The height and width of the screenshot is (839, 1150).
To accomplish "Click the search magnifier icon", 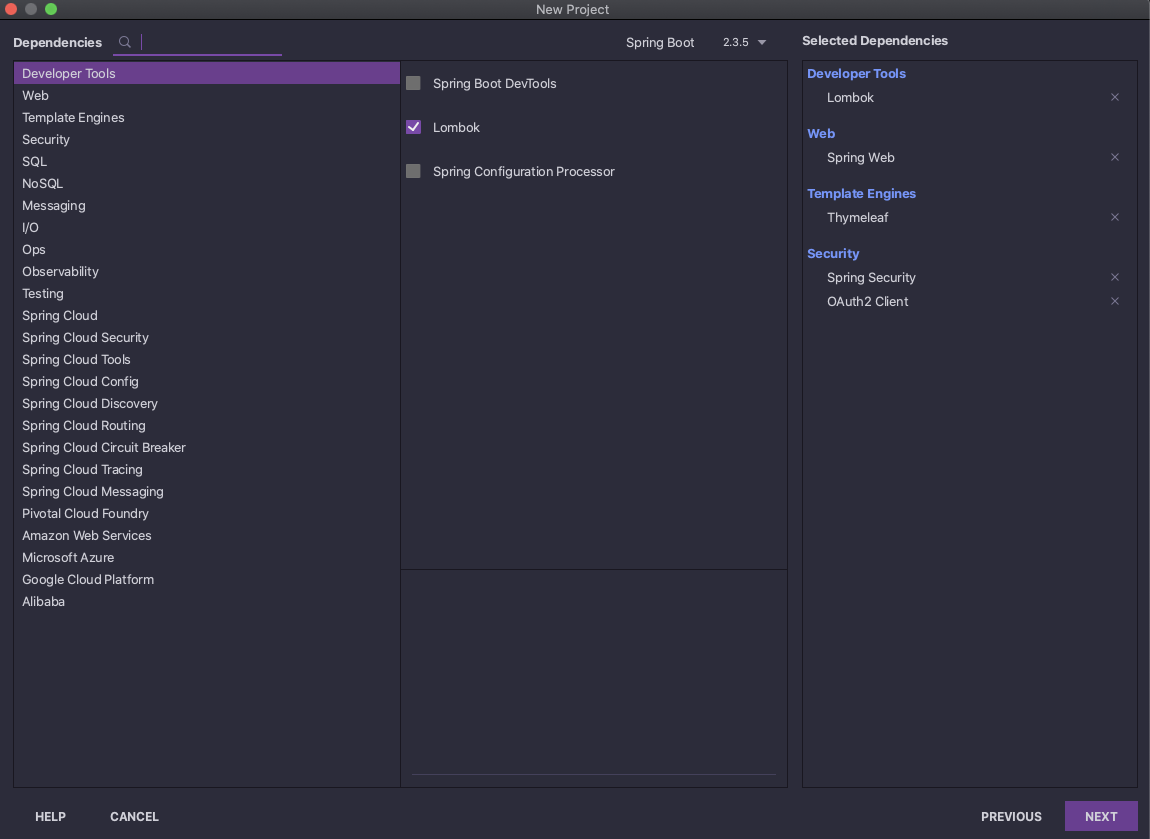I will click(x=125, y=42).
